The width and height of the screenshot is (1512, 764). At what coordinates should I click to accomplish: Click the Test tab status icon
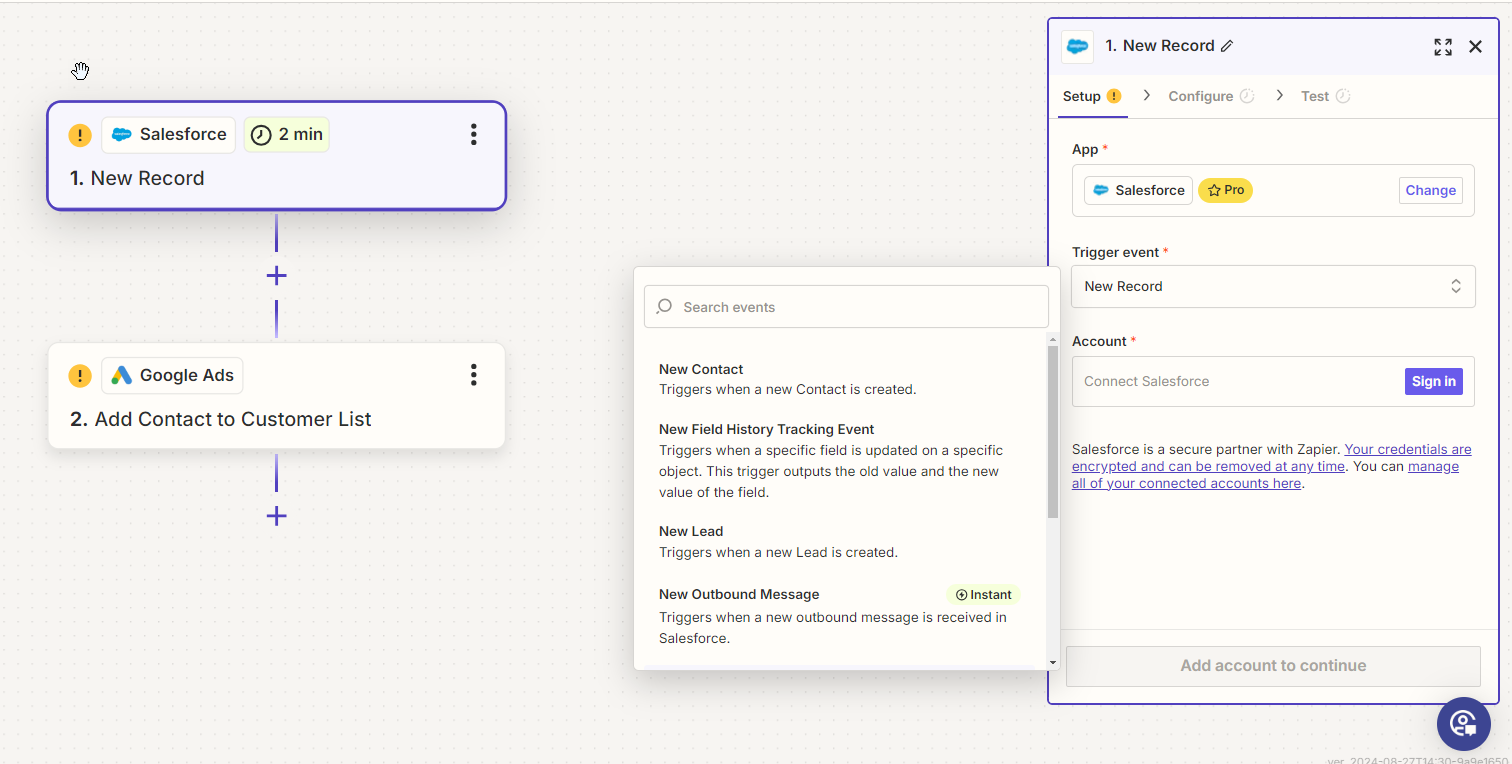[x=1343, y=96]
